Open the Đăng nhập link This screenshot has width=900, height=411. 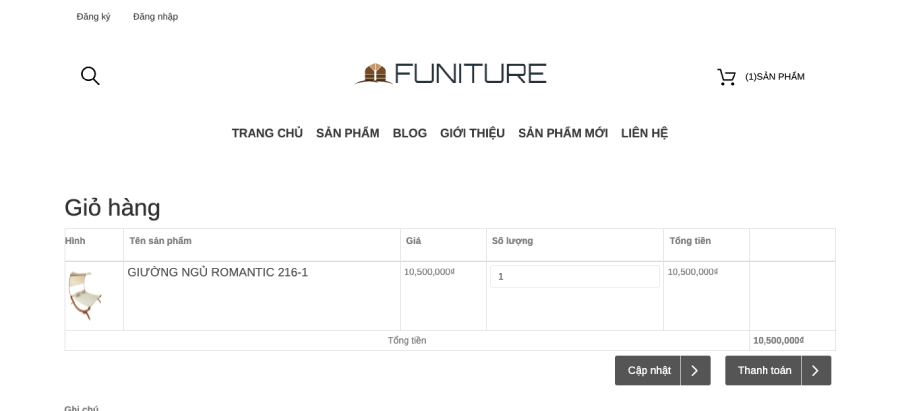156,17
